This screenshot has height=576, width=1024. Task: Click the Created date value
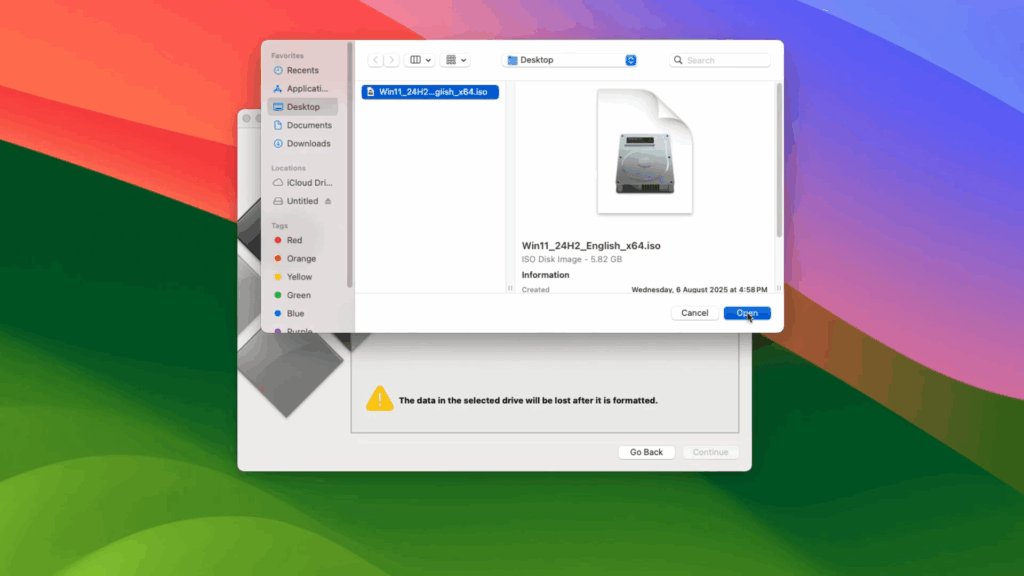point(699,289)
